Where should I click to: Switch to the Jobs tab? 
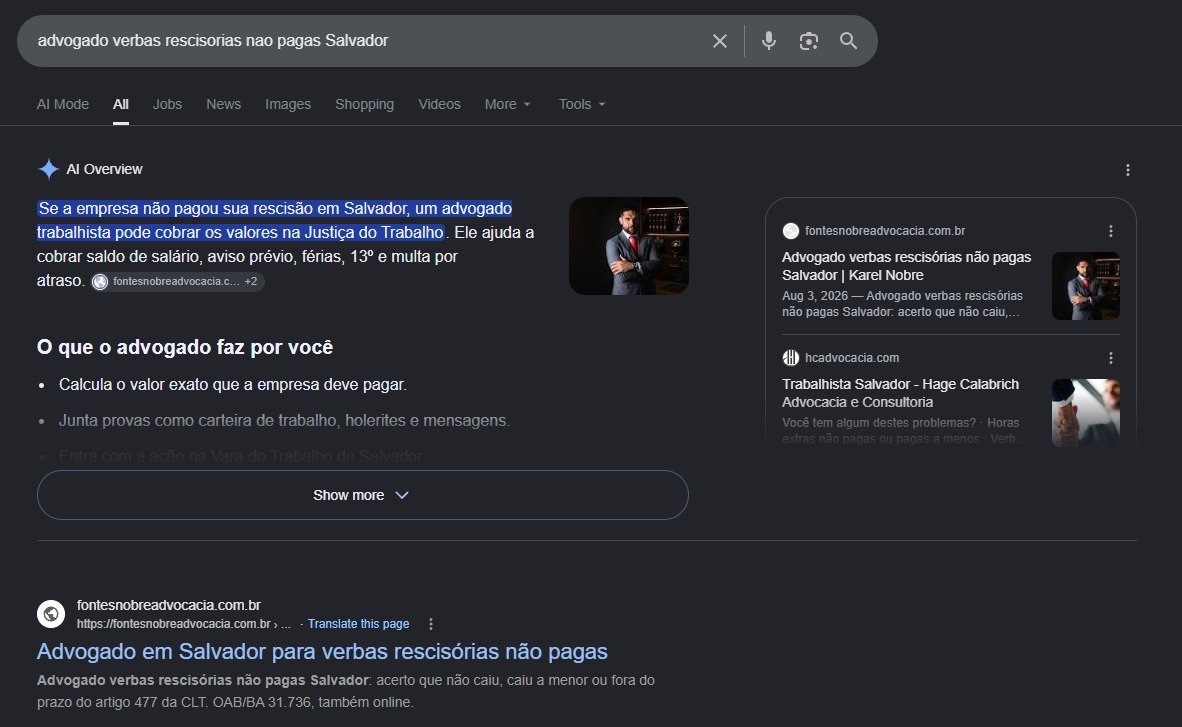pyautogui.click(x=167, y=104)
